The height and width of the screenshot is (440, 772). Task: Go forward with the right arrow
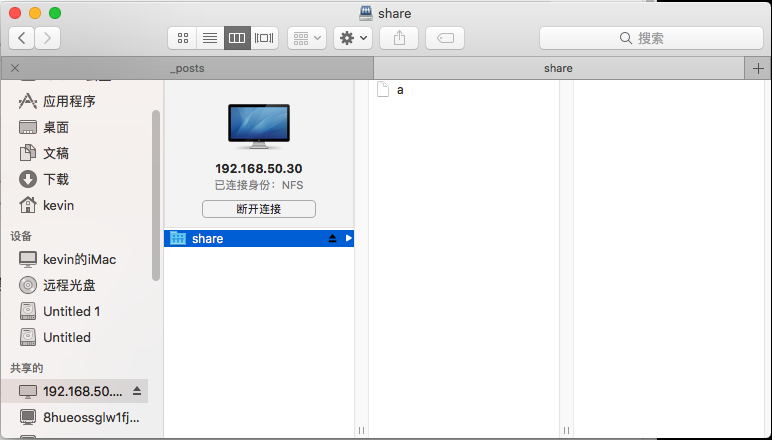47,38
